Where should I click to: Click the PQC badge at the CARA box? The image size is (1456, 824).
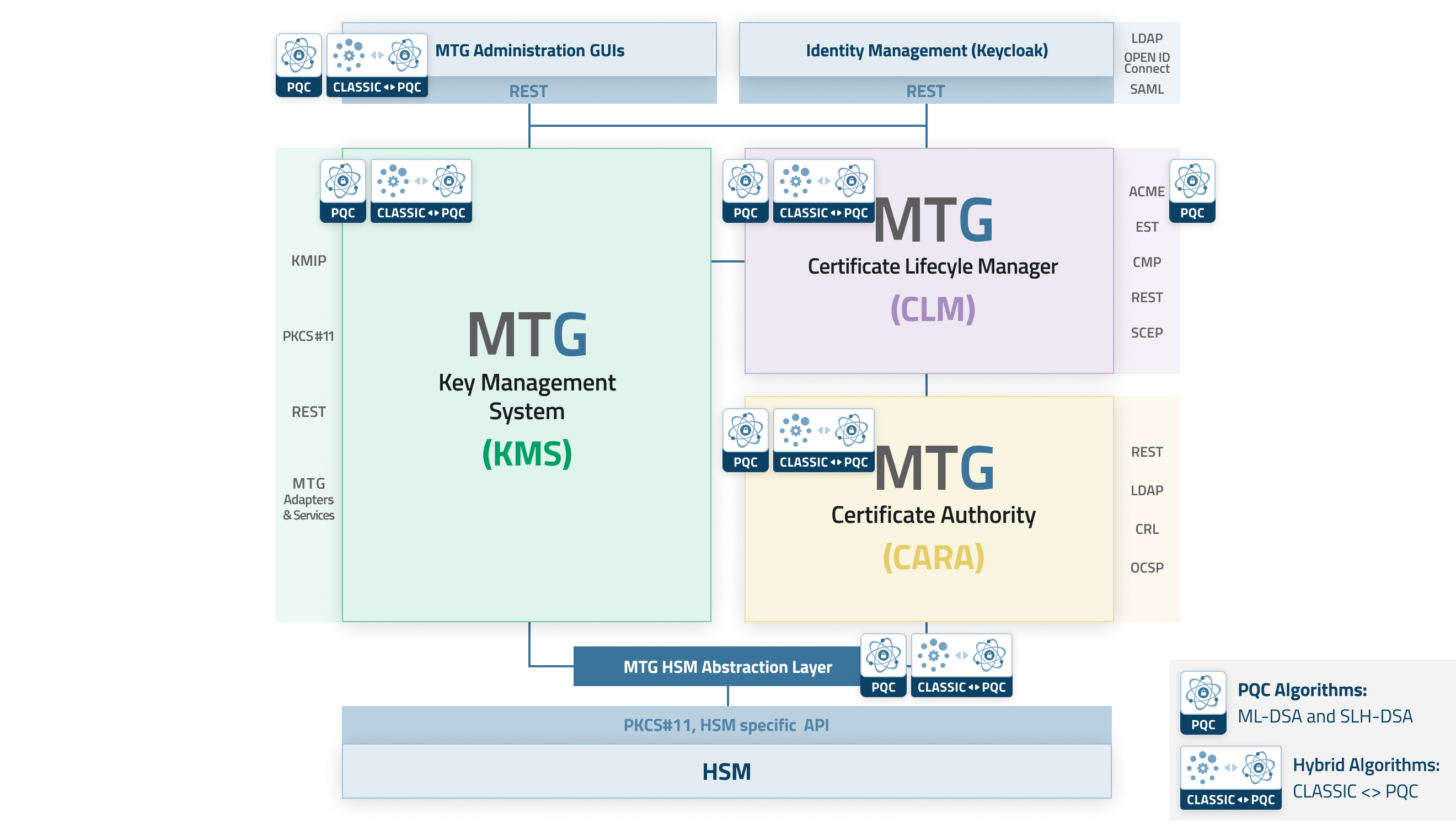tap(745, 440)
